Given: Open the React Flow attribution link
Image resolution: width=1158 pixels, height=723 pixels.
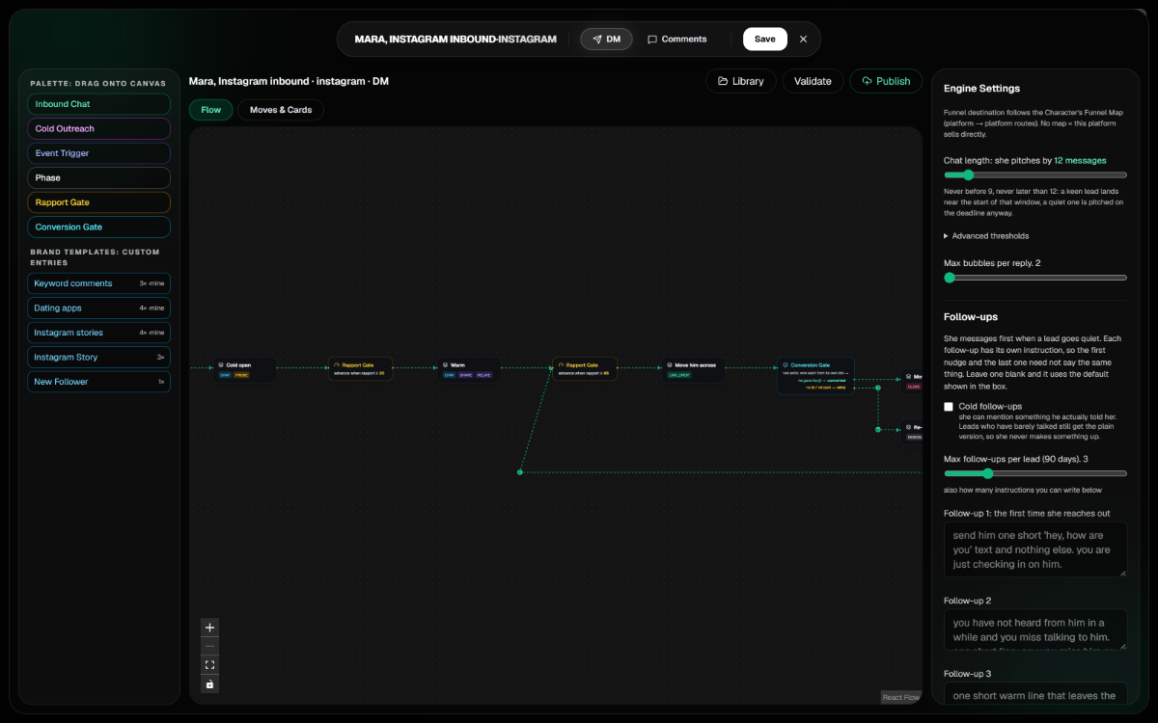Looking at the screenshot, I should tap(901, 697).
